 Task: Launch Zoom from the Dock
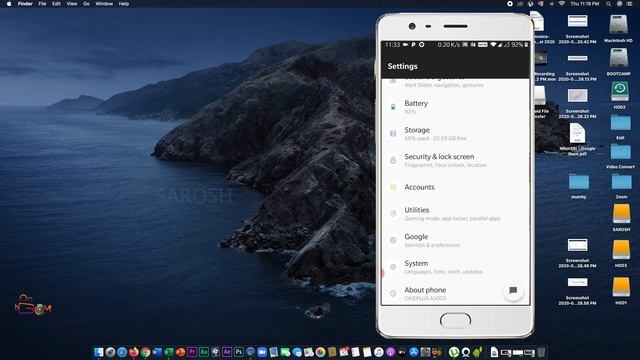[x=262, y=352]
